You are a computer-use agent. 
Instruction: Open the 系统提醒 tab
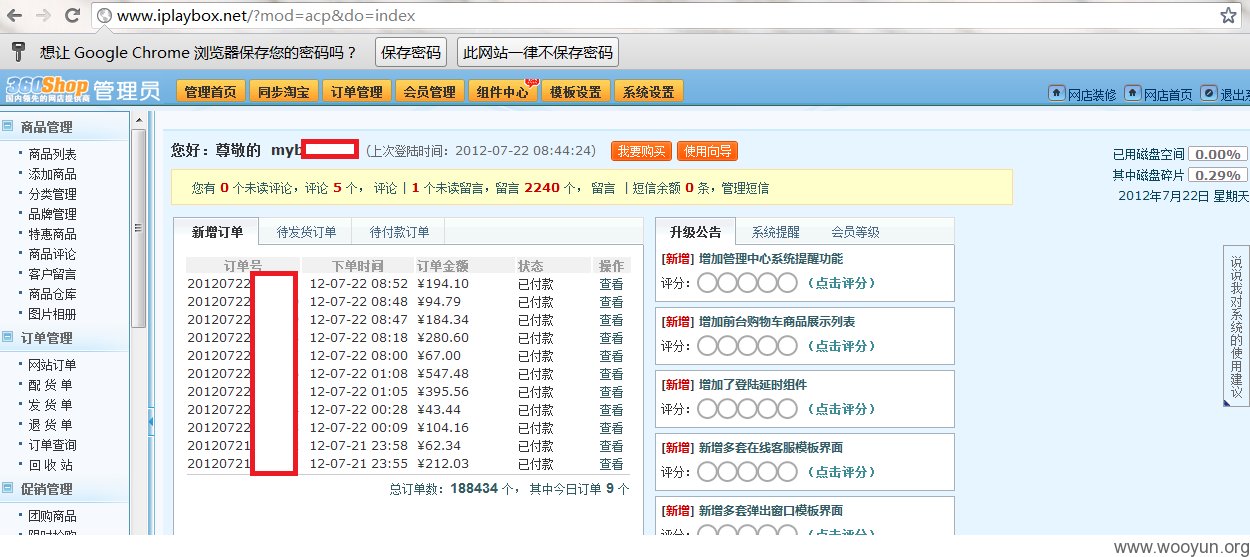(776, 232)
